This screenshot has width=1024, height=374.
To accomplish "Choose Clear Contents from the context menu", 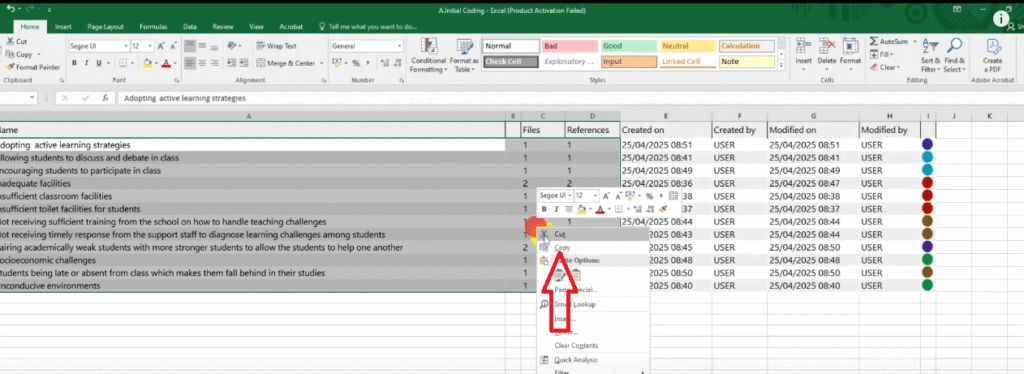I will (593, 345).
